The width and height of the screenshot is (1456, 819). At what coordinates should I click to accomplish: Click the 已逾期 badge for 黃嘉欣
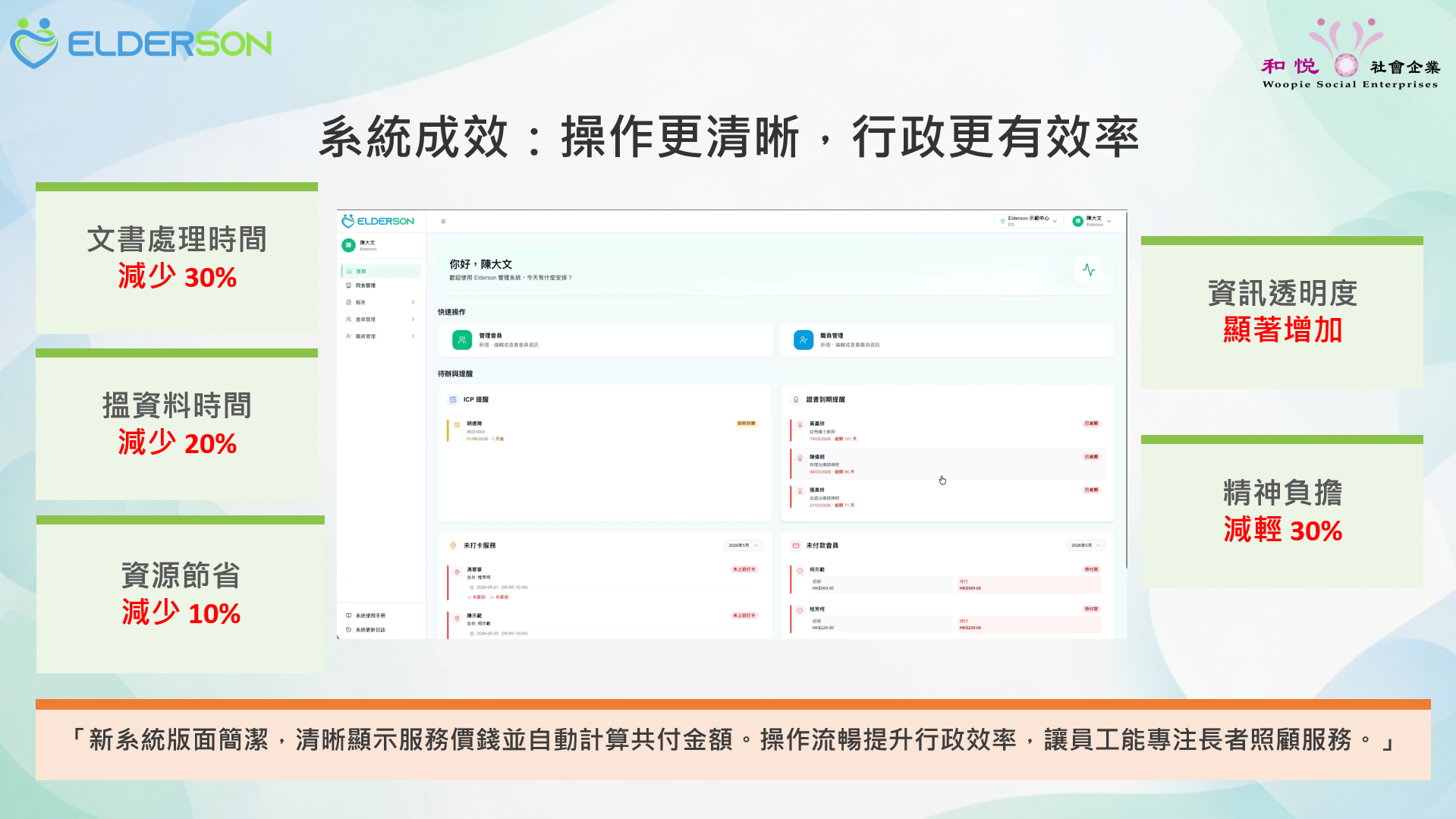(x=1092, y=424)
